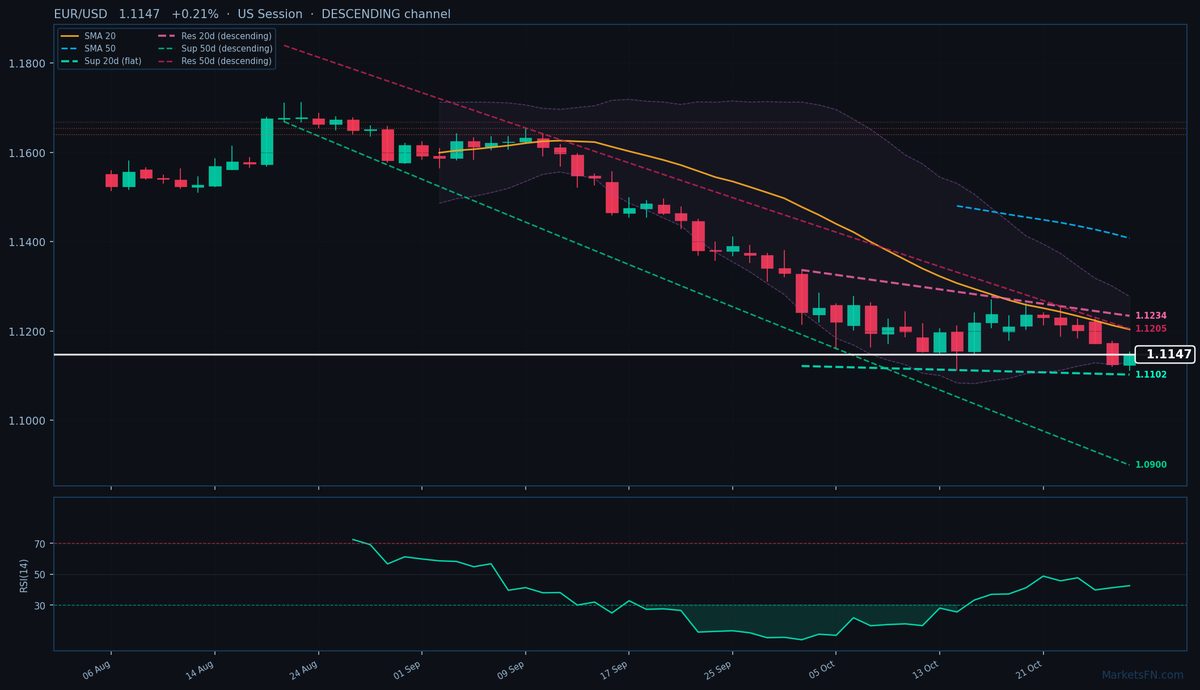Click the 1.1800 price axis label
The width and height of the screenshot is (1200, 690).
pos(27,63)
